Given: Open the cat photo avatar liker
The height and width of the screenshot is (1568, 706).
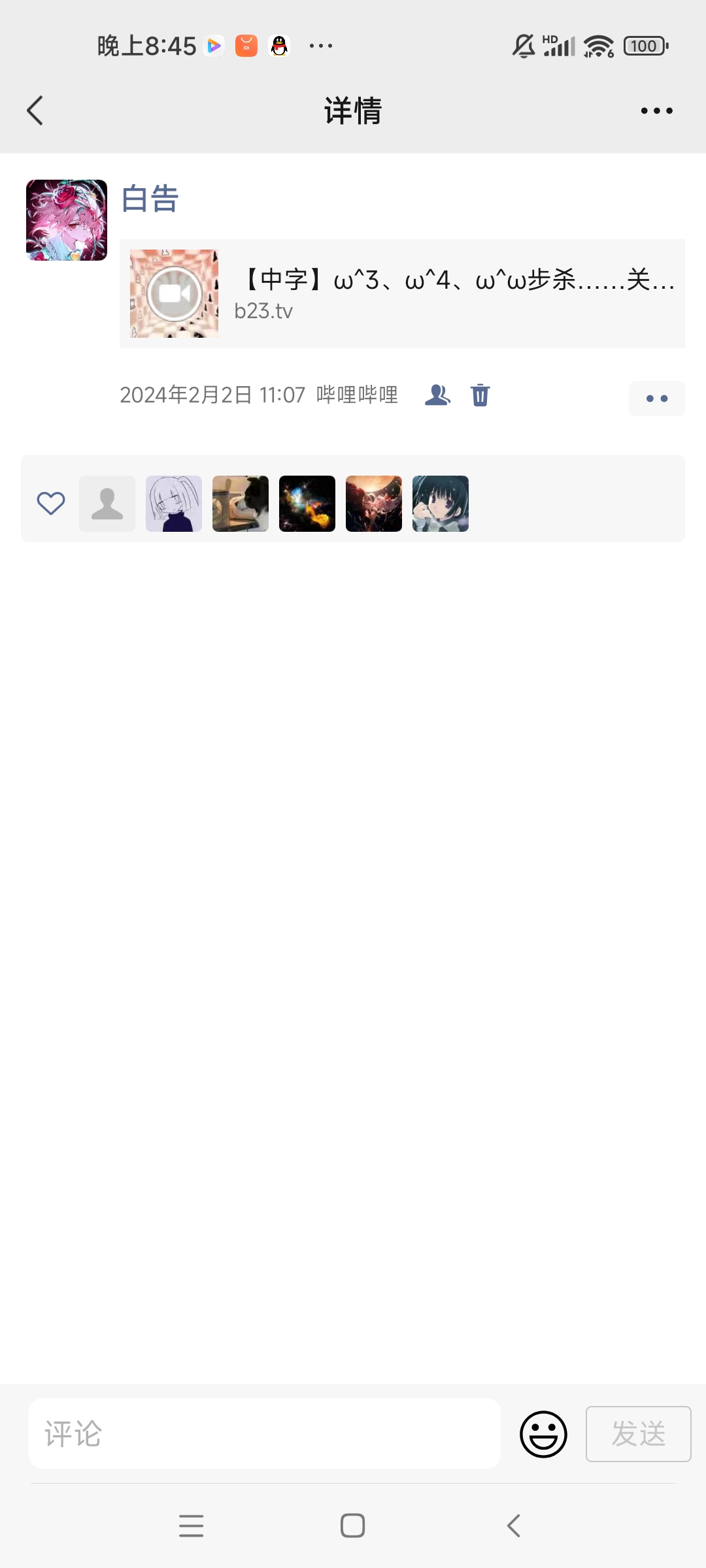Looking at the screenshot, I should (241, 503).
